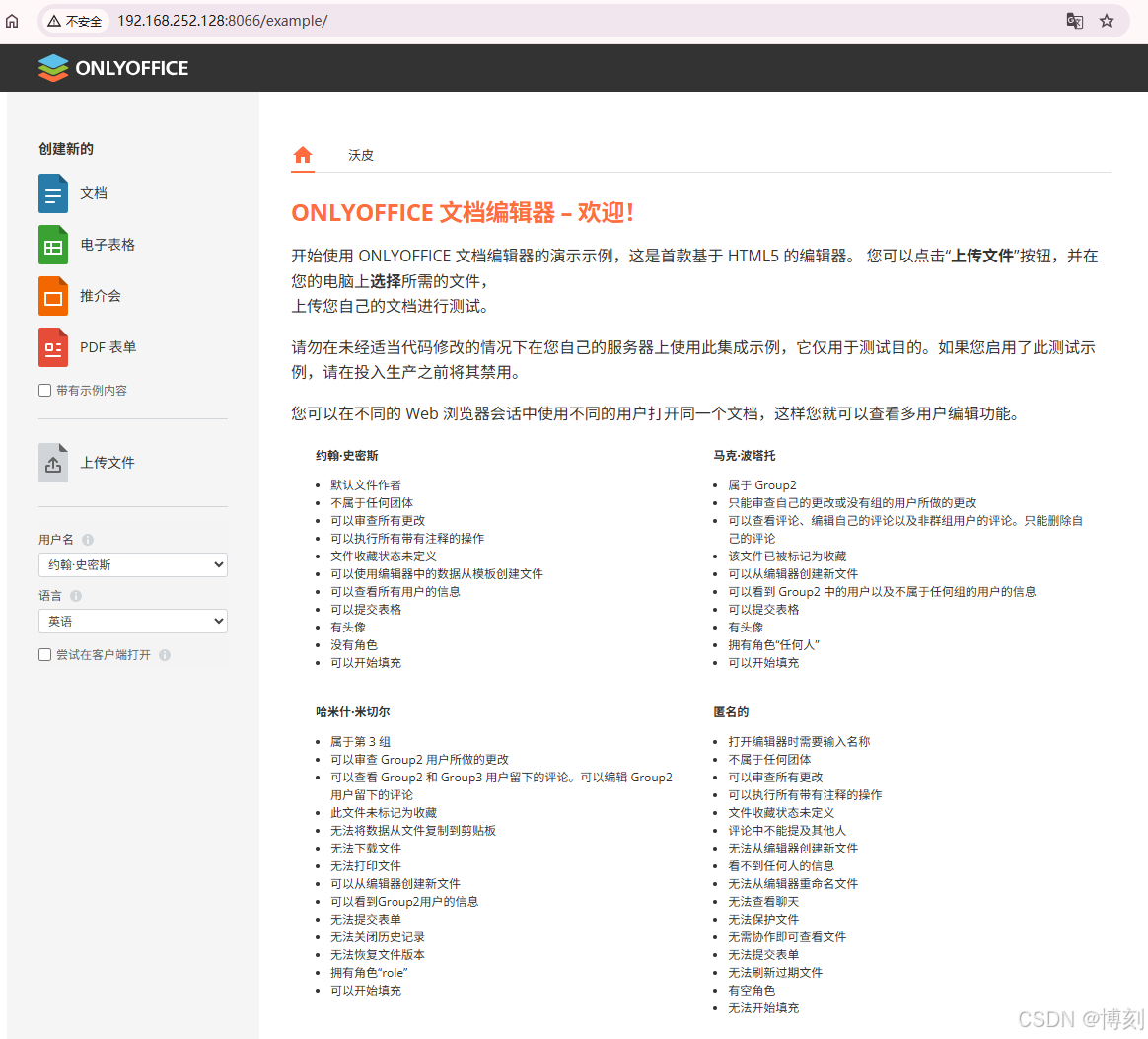The height and width of the screenshot is (1039, 1148).
Task: Click 打开编辑器时需要输入名称 list item
Action: click(799, 742)
